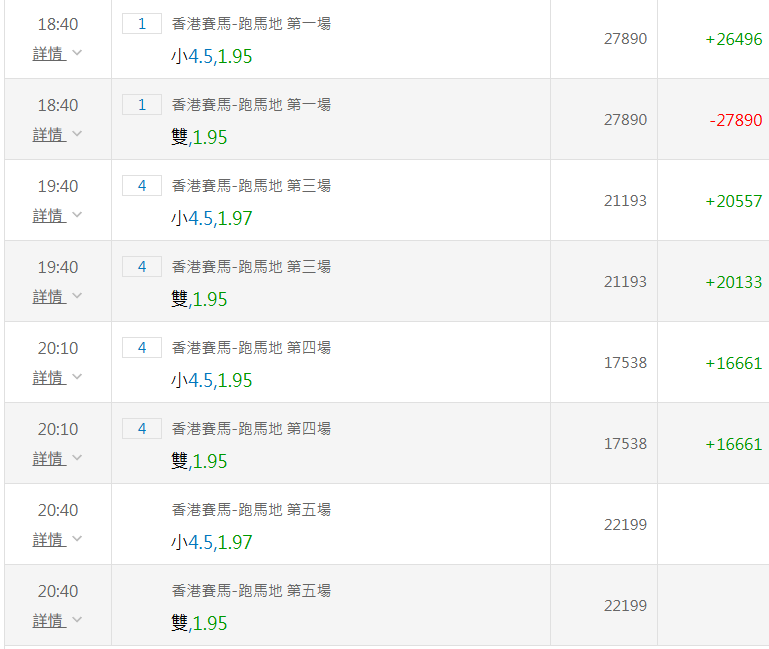Open 詳情 link in the 20:40 雙 row
This screenshot has height=649, width=769.
(48, 620)
